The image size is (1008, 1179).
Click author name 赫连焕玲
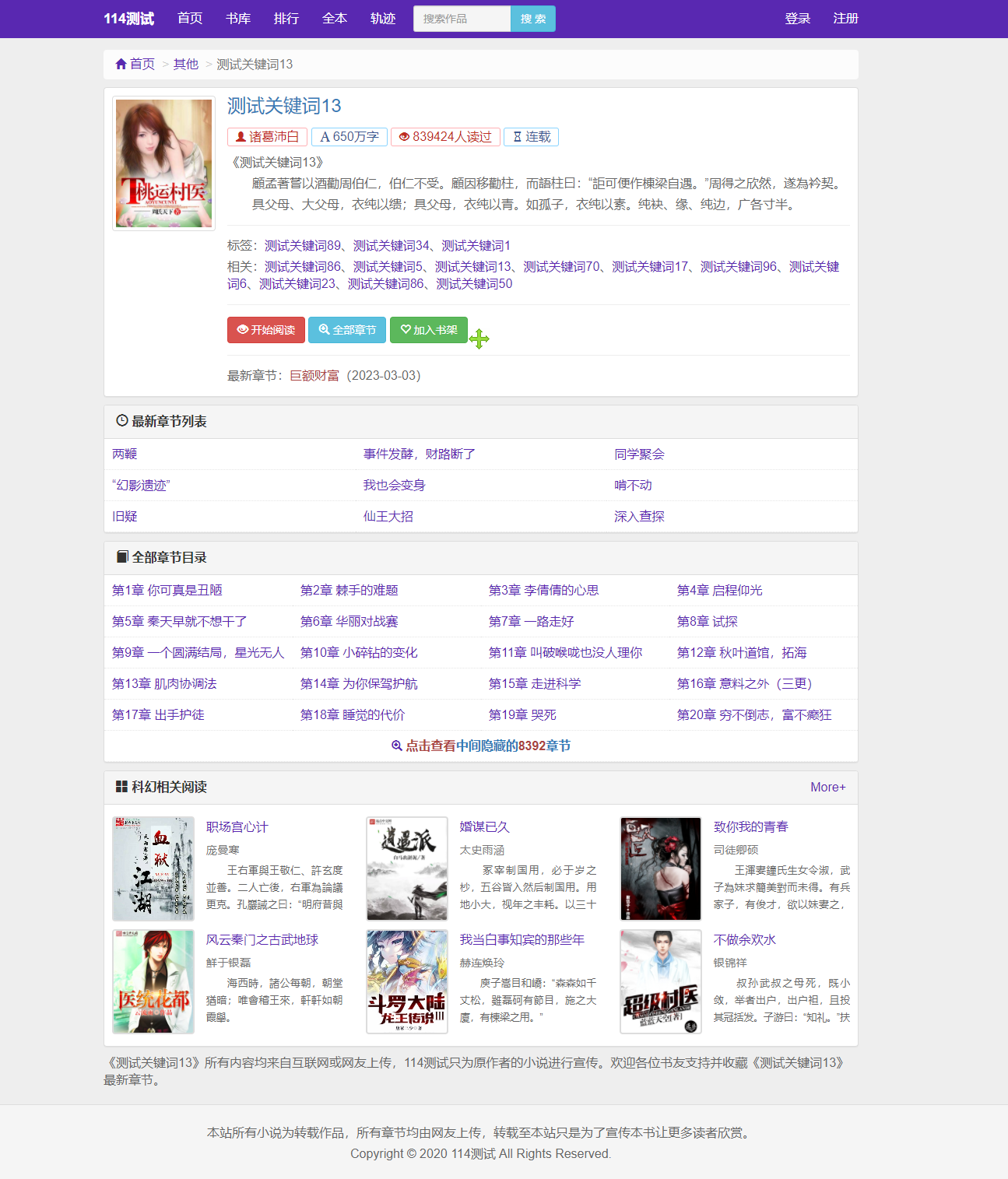482,963
